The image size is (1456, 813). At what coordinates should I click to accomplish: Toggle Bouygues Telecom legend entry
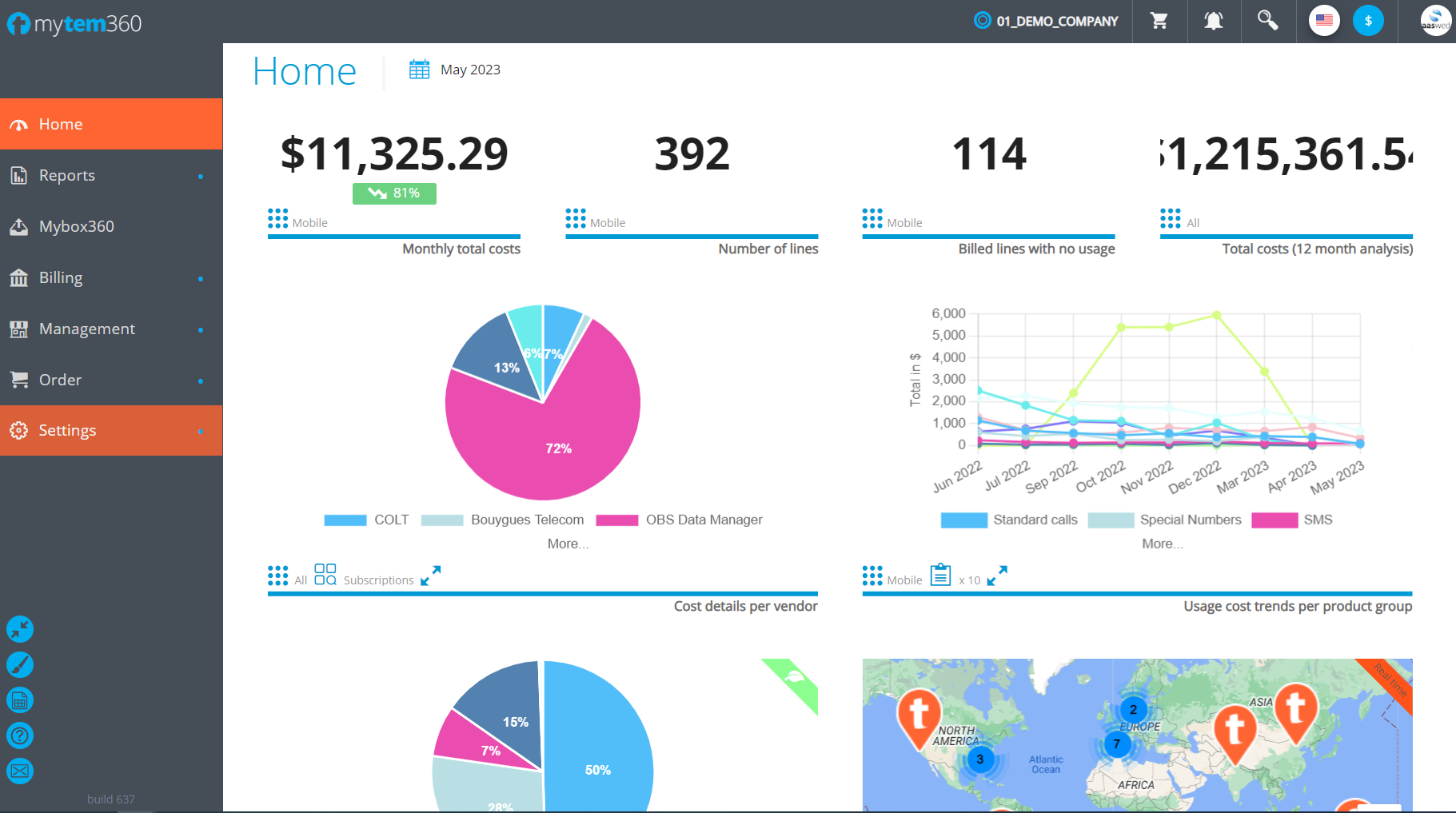pyautogui.click(x=502, y=520)
